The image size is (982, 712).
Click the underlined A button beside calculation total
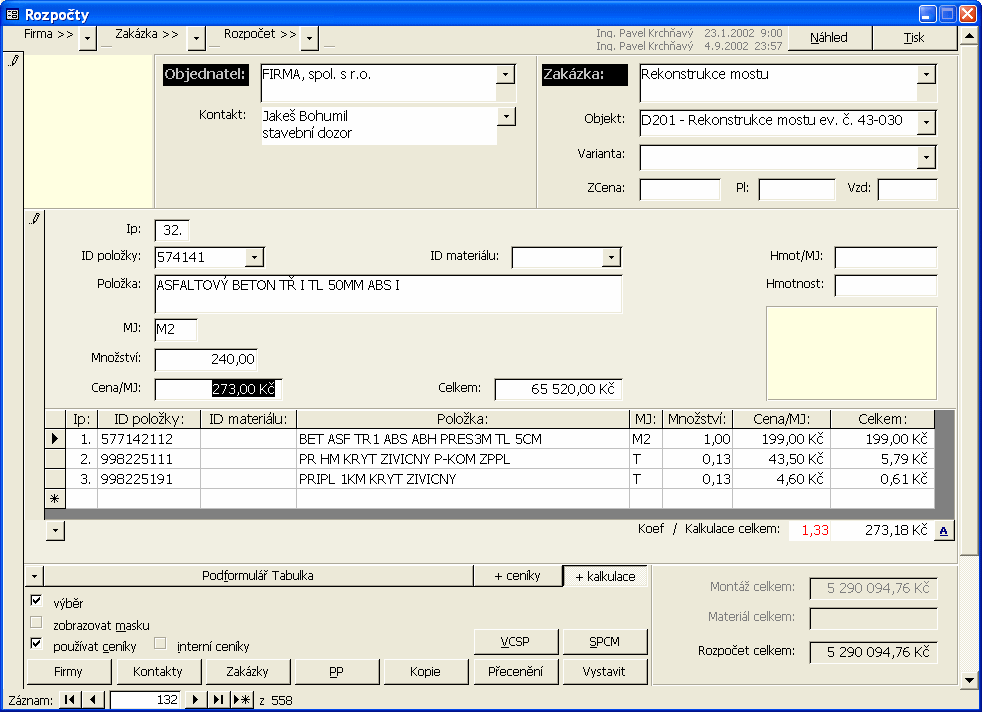coord(943,531)
